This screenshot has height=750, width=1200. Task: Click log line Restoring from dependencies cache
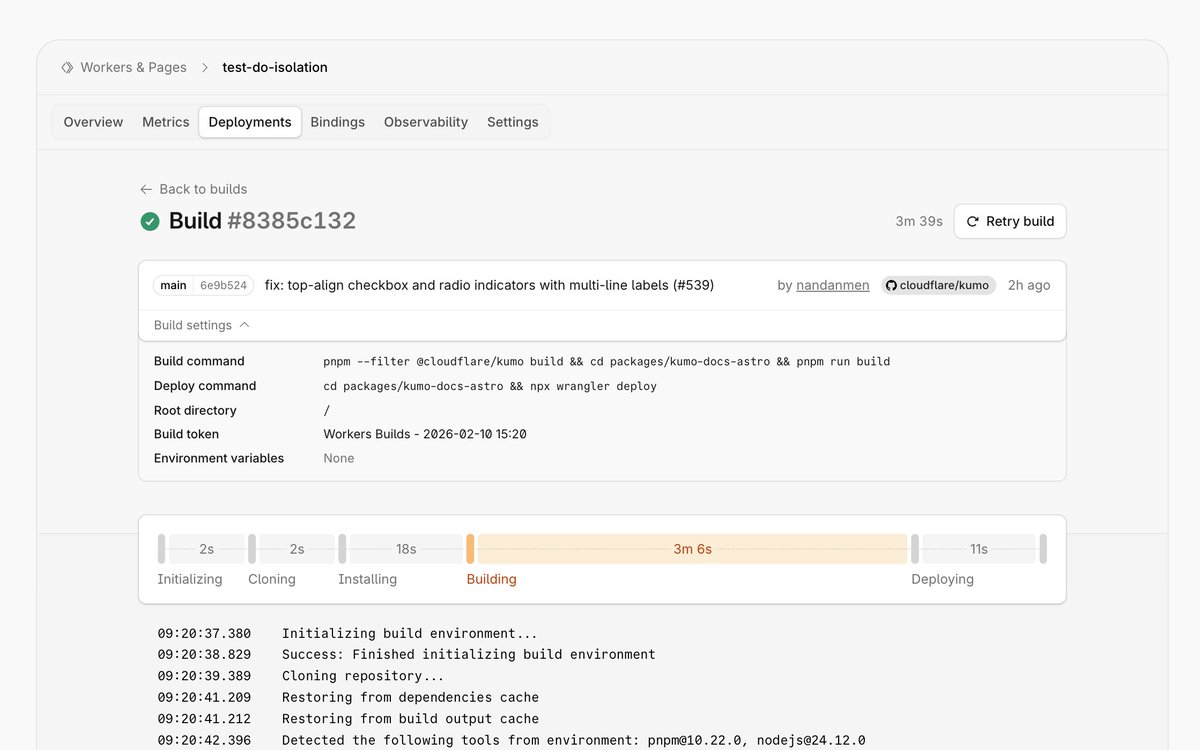click(410, 697)
